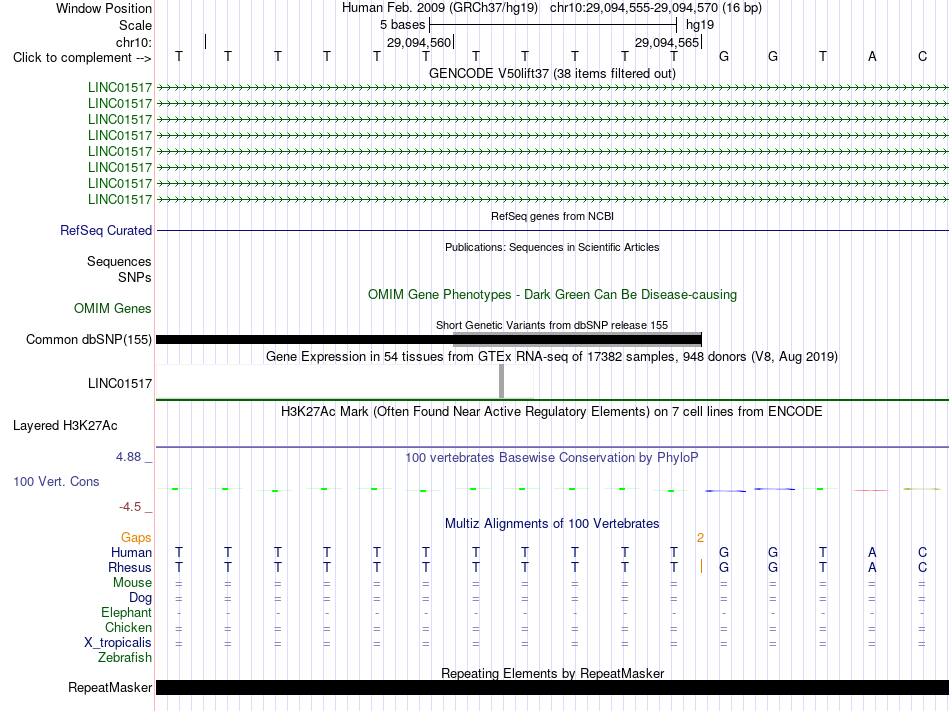
Task: Click the orange gap count 2
Action: click(x=700, y=538)
